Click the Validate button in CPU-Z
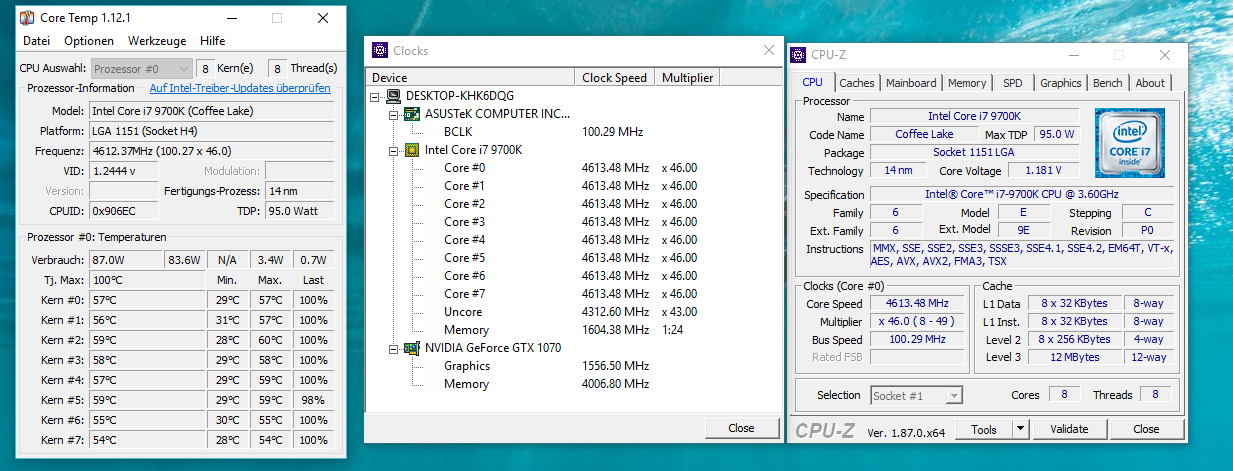Screen dimensions: 1233x471 [x=1069, y=429]
